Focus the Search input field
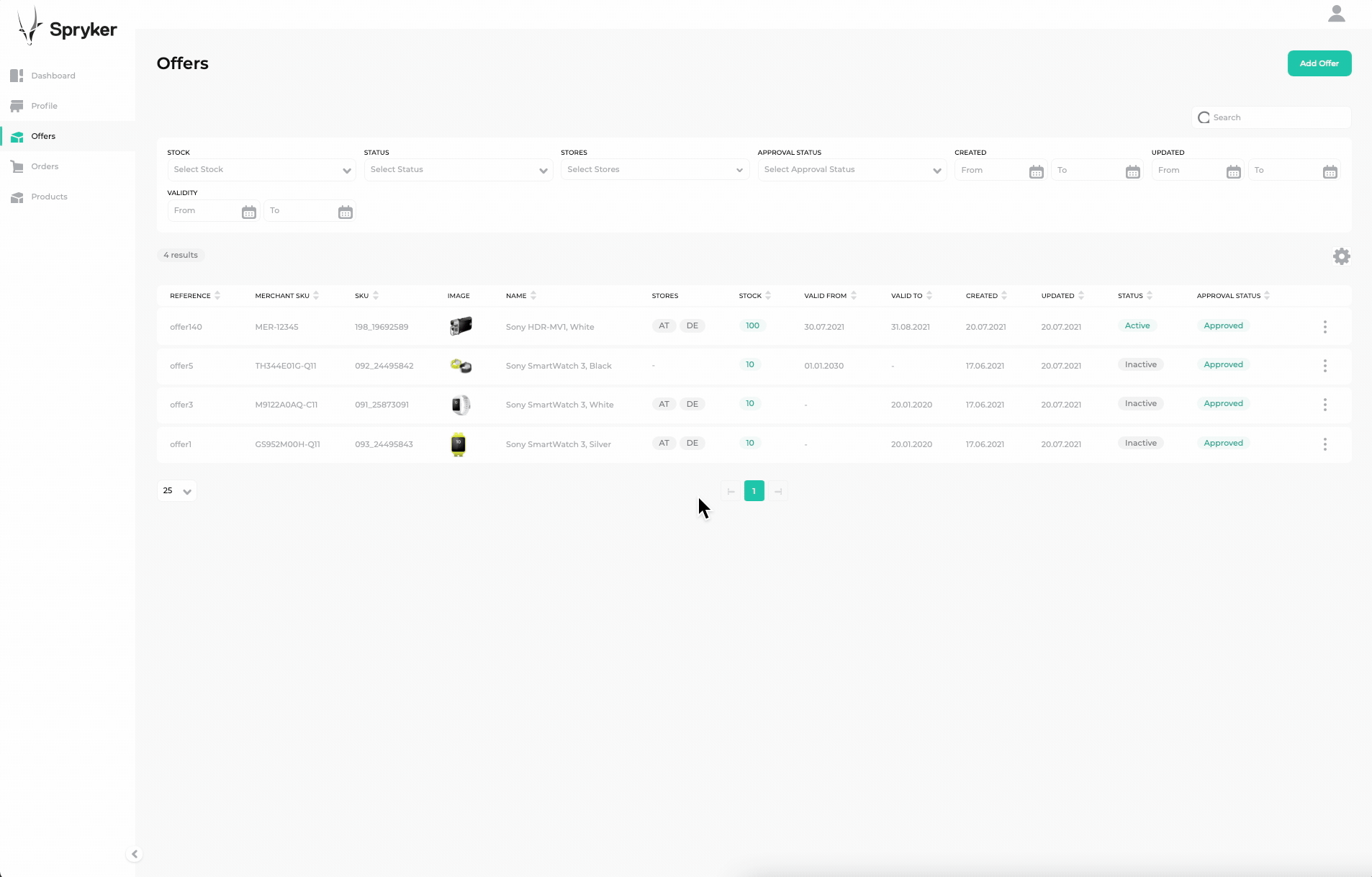The width and height of the screenshot is (1372, 877). [x=1271, y=117]
